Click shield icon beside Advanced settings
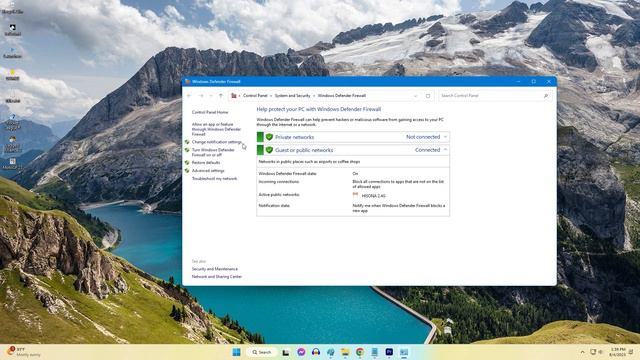The width and height of the screenshot is (640, 360). point(187,171)
